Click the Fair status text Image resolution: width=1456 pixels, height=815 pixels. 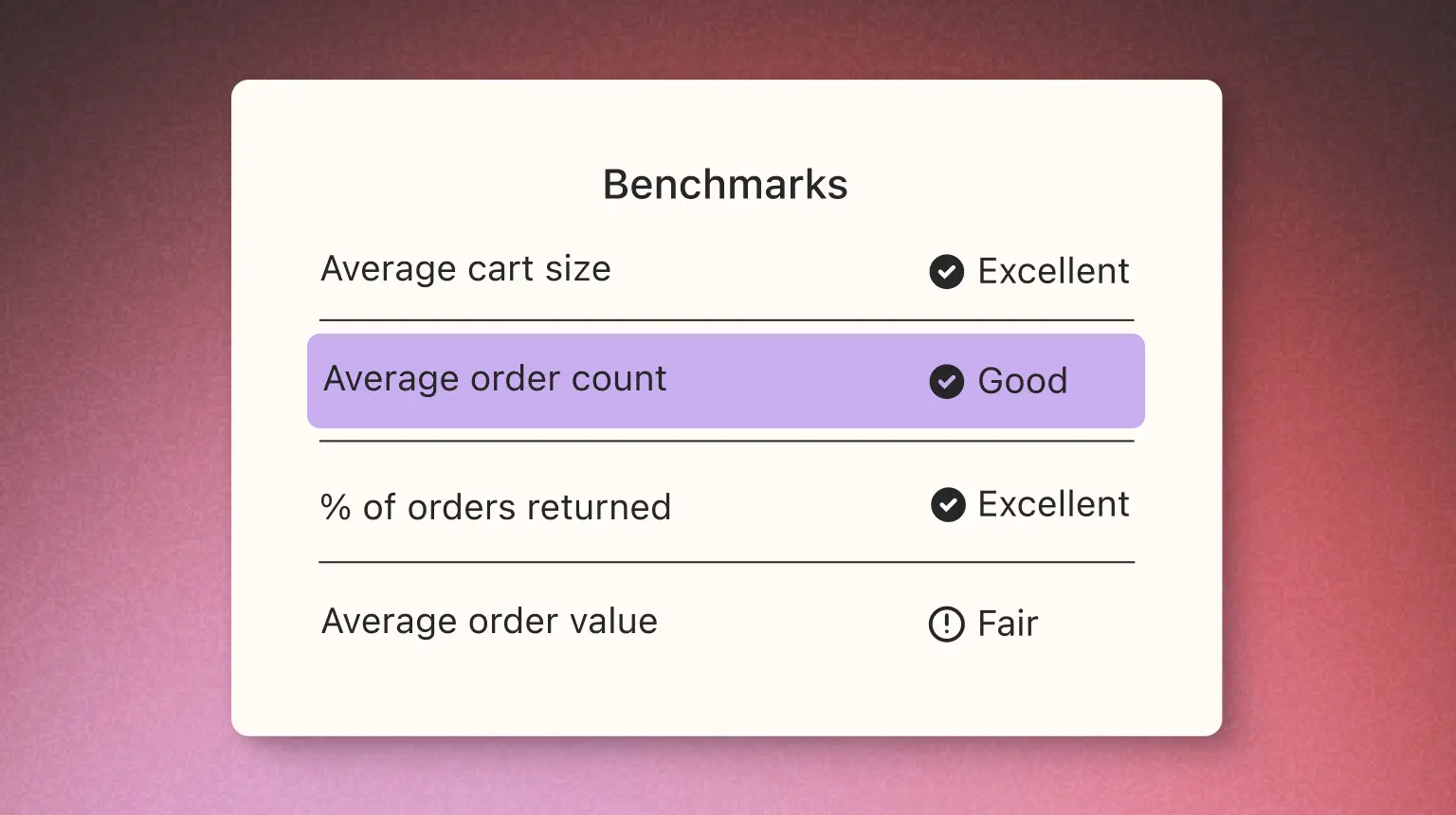point(1008,625)
